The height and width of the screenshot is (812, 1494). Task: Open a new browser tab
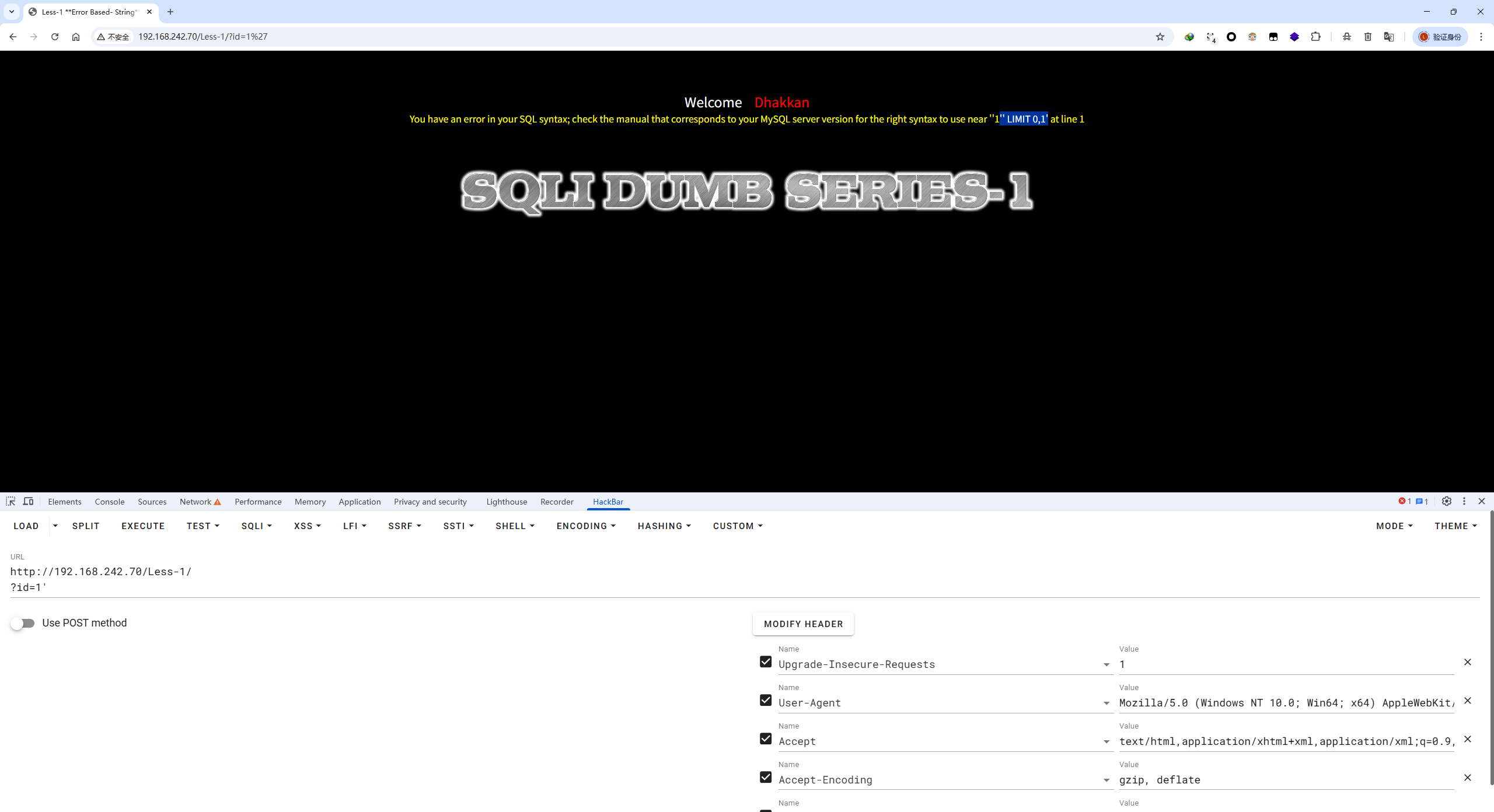click(x=170, y=12)
